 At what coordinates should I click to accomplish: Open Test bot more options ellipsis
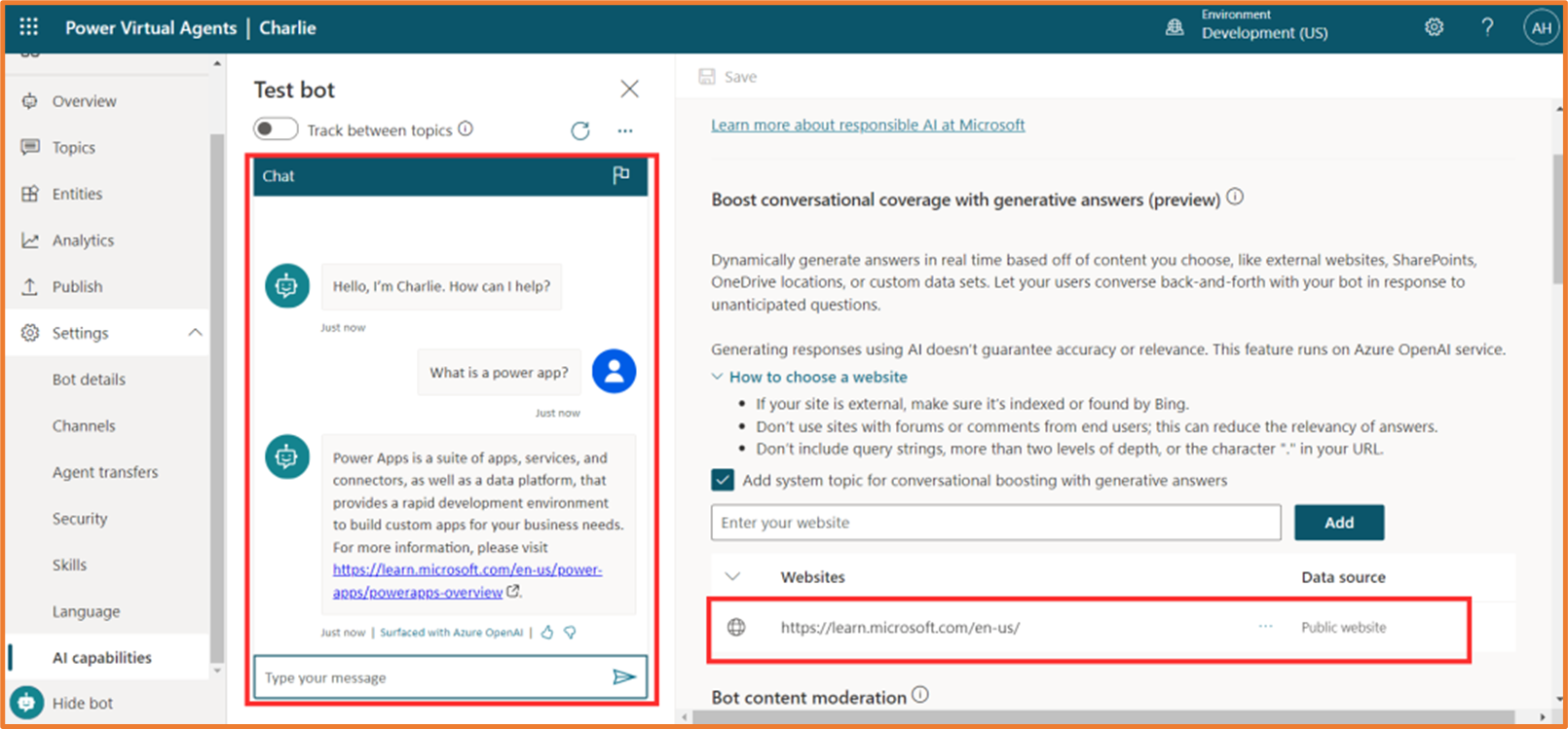625,130
